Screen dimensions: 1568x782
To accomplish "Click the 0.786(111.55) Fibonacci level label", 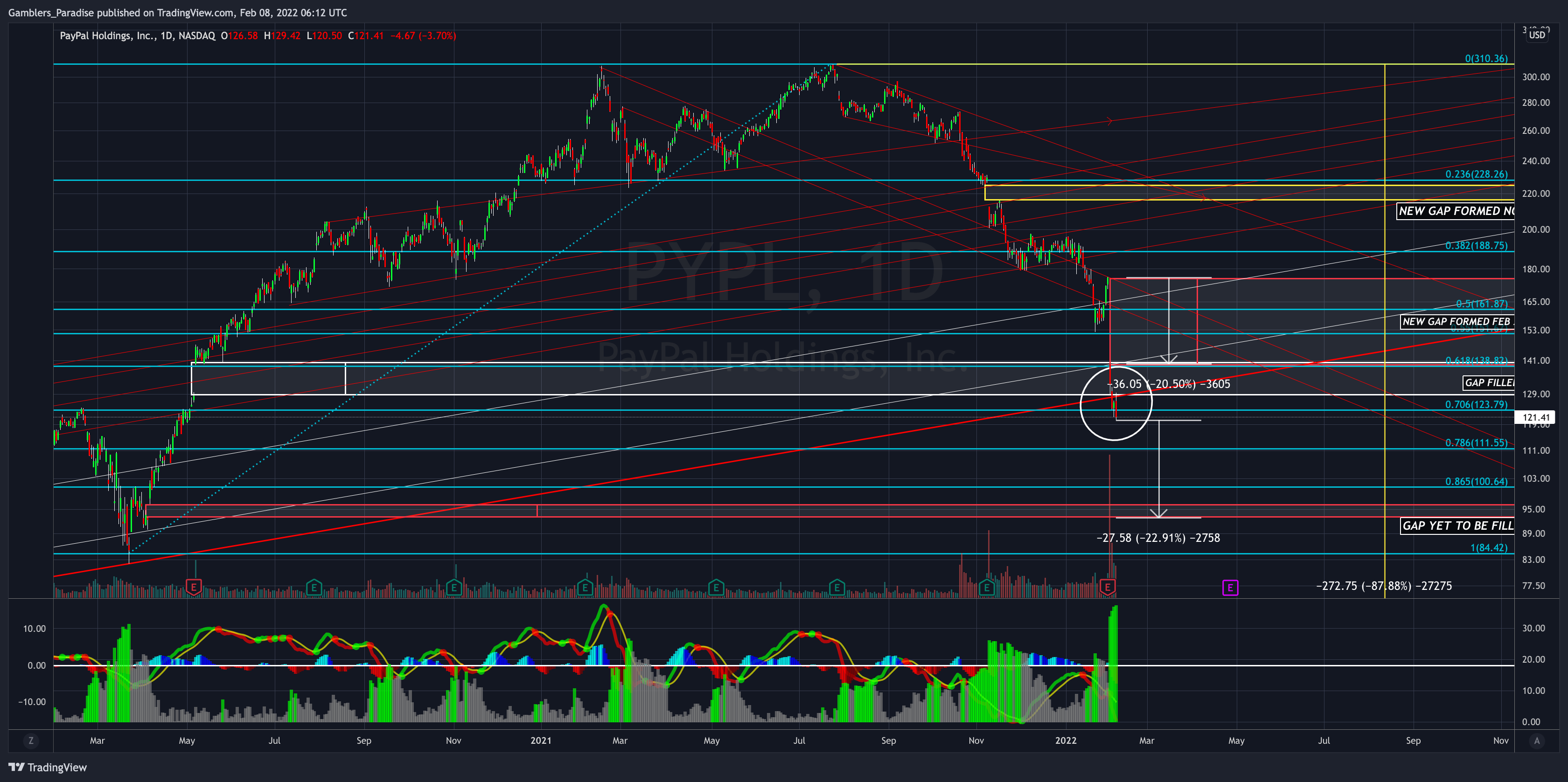I will (1477, 443).
